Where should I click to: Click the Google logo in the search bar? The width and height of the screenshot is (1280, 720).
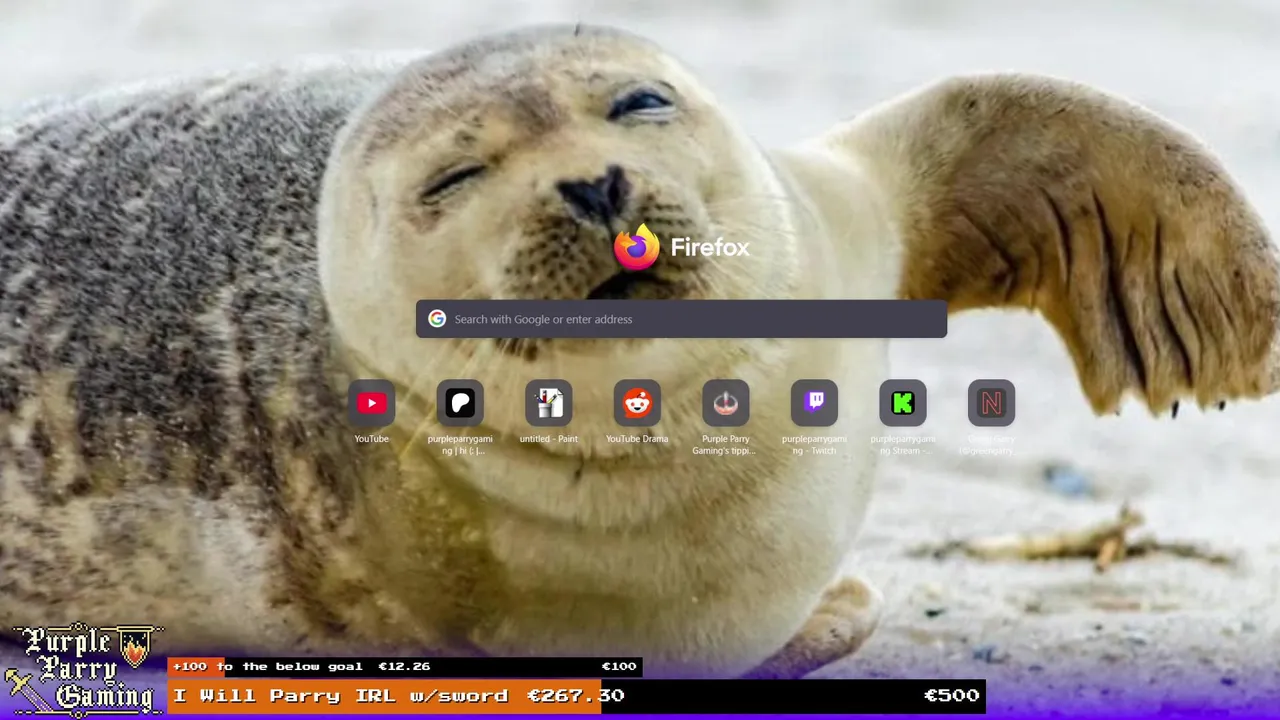[437, 319]
